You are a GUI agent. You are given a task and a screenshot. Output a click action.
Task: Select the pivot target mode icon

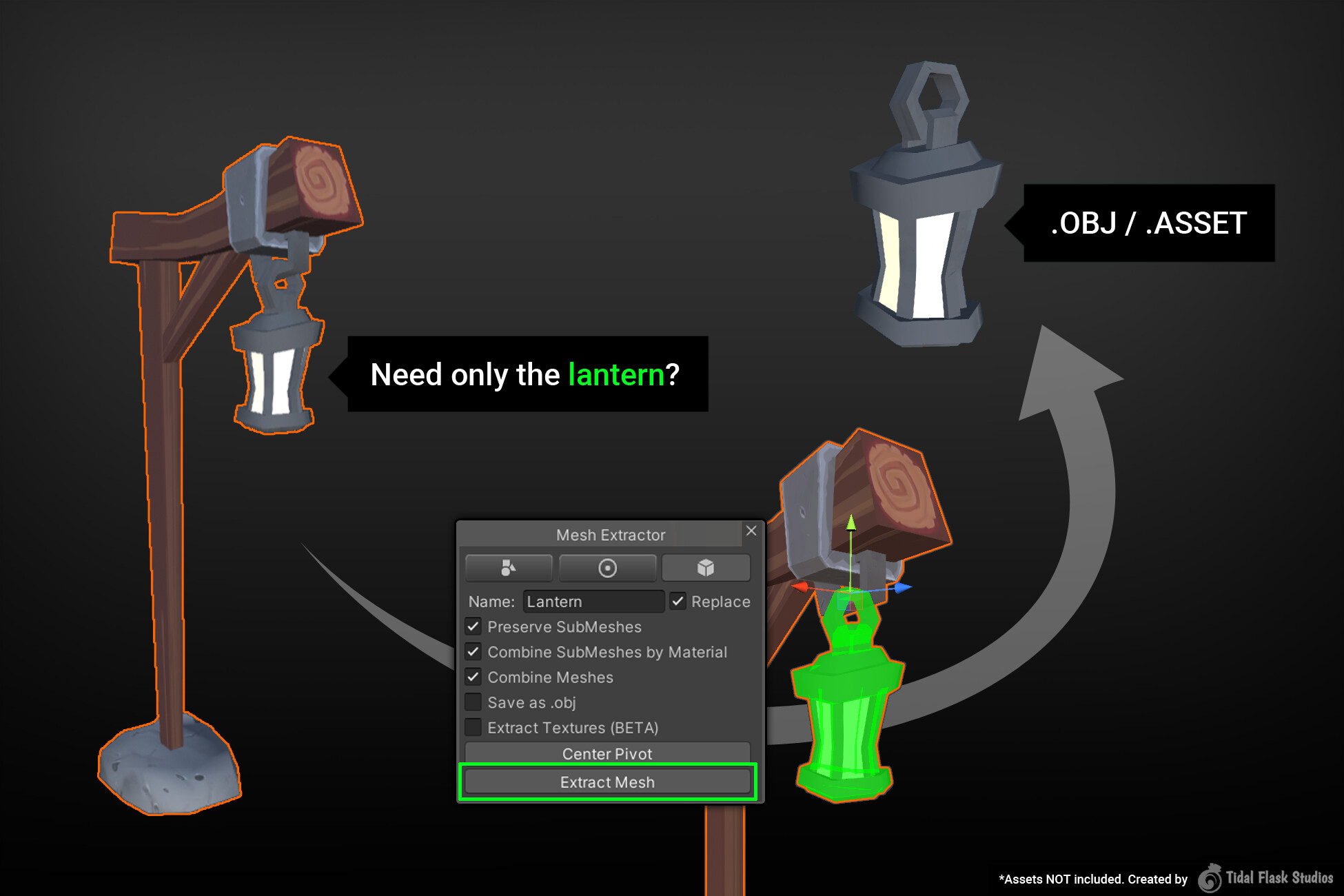pos(608,568)
